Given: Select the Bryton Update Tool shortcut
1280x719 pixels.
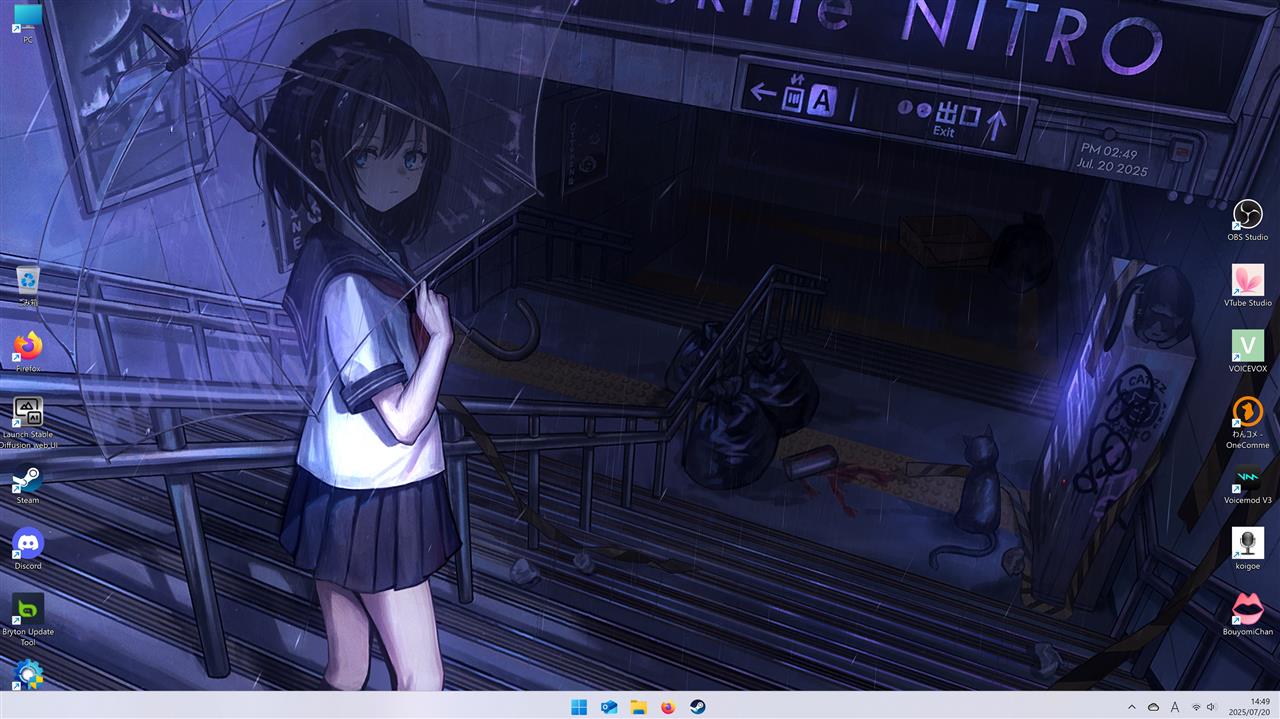Looking at the screenshot, I should (28, 620).
